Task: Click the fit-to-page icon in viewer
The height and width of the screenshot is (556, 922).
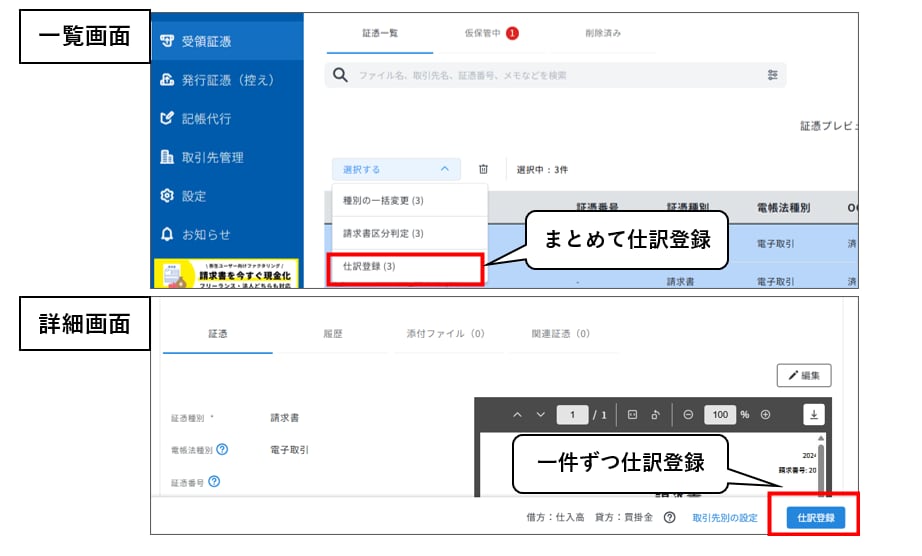Action: point(633,414)
